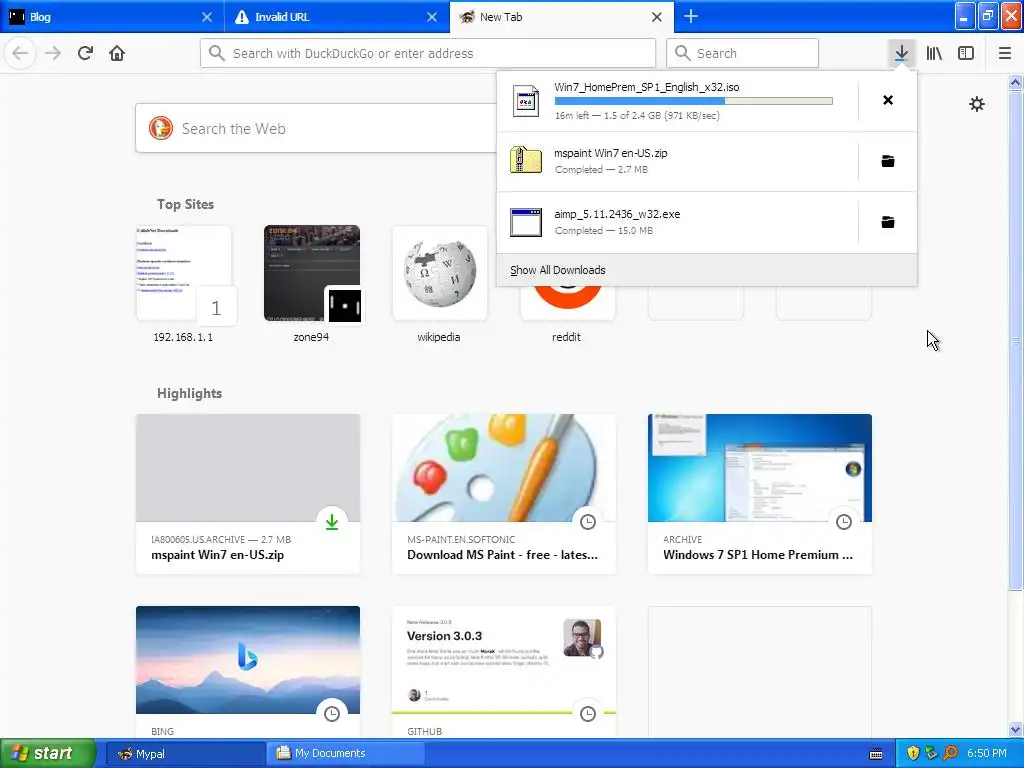Open Download MS Paint softonic highlight
This screenshot has height=768, width=1024.
click(504, 494)
